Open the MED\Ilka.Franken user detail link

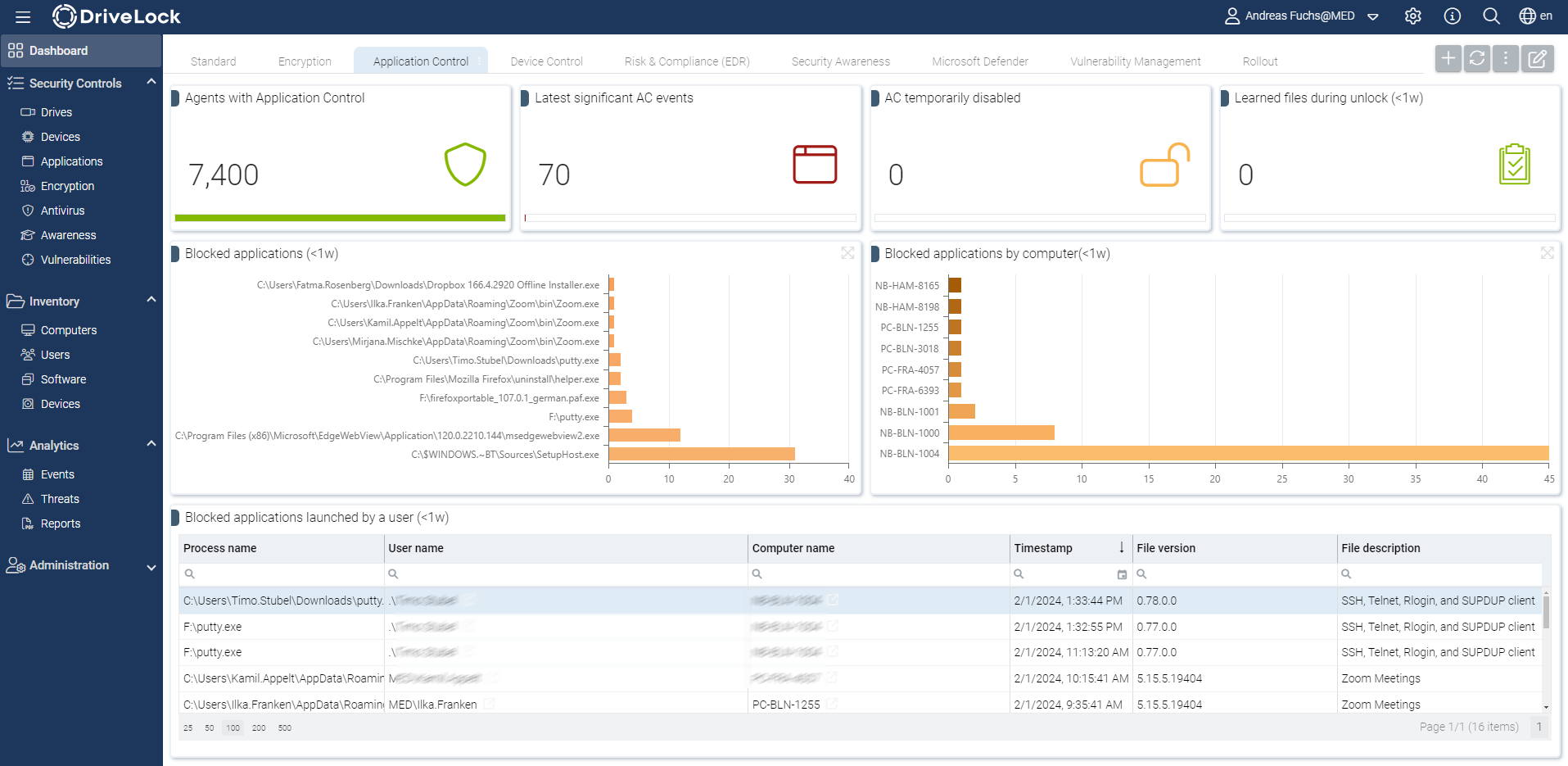click(489, 704)
